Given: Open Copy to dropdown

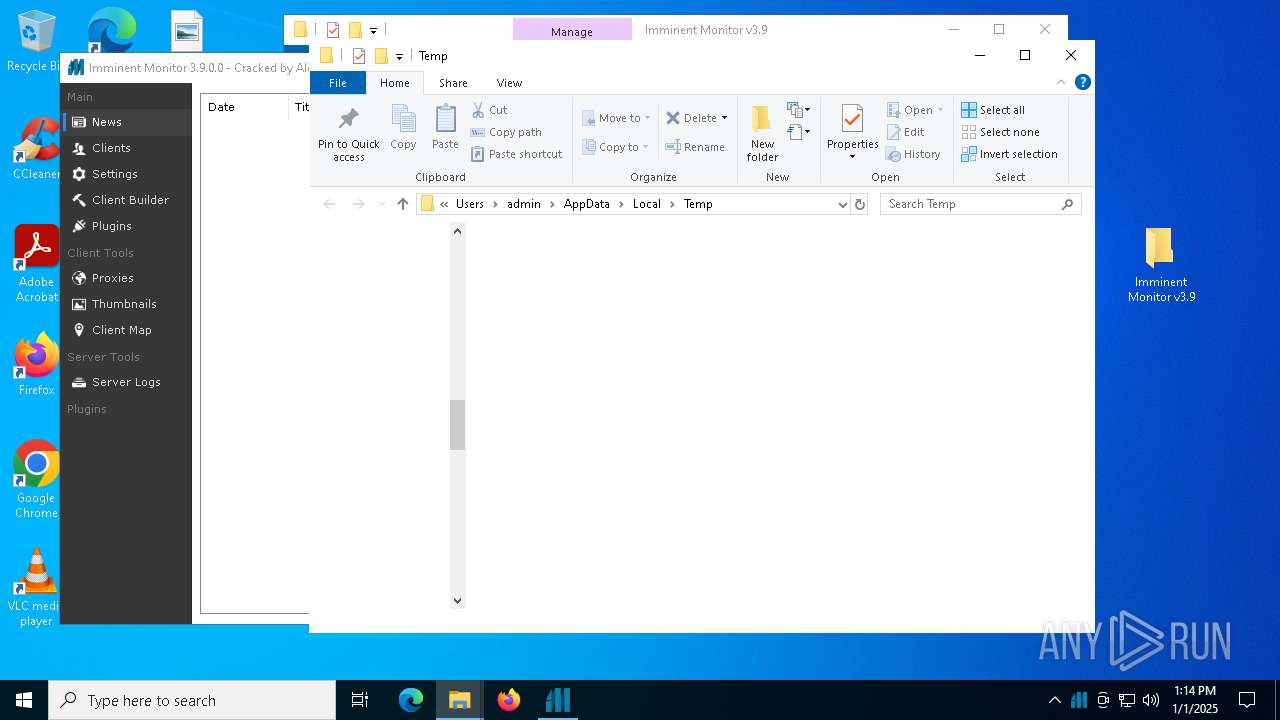Looking at the screenshot, I should 616,147.
